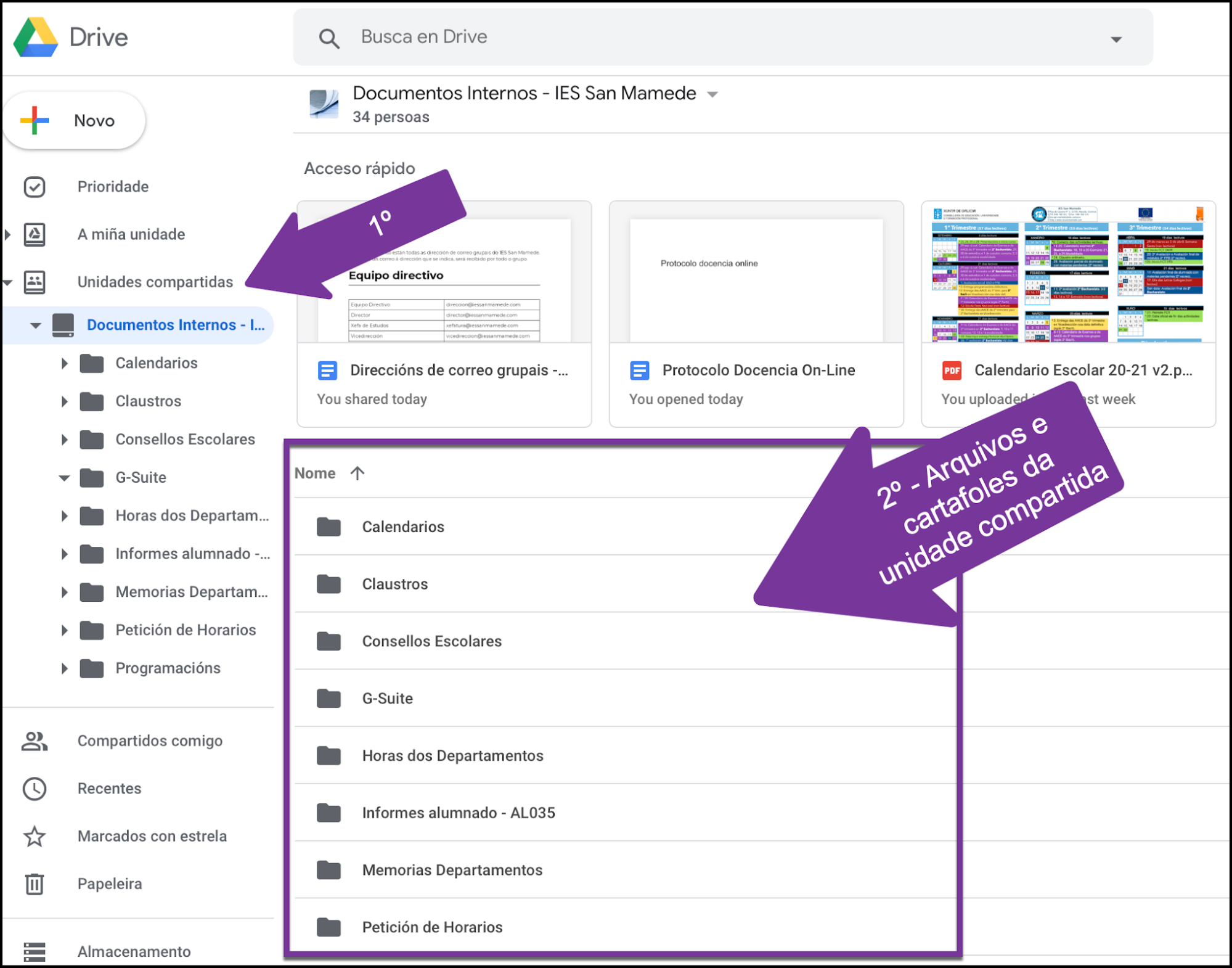Screen dimensions: 1232x968
Task: Sort by Nome column header
Action: [315, 473]
